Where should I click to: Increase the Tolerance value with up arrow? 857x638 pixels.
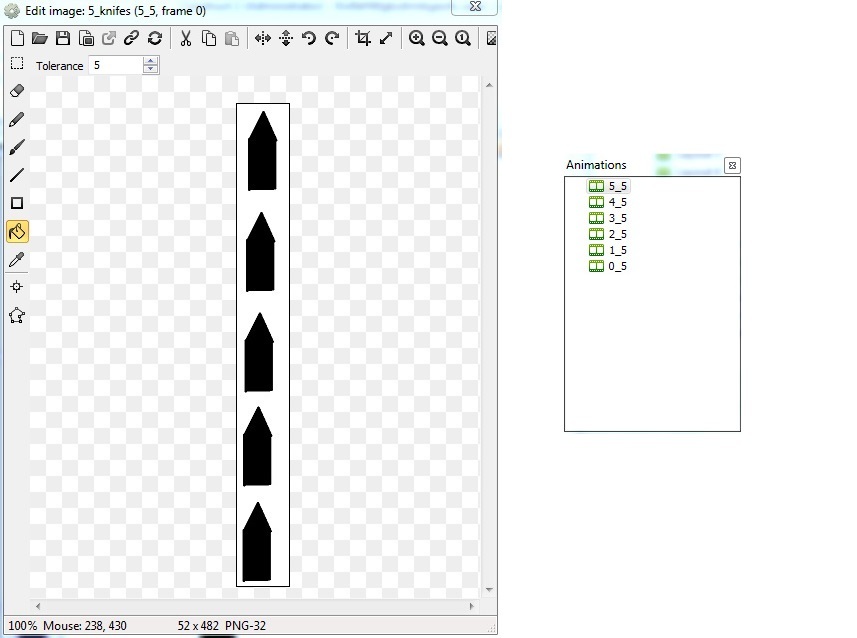tap(150, 61)
